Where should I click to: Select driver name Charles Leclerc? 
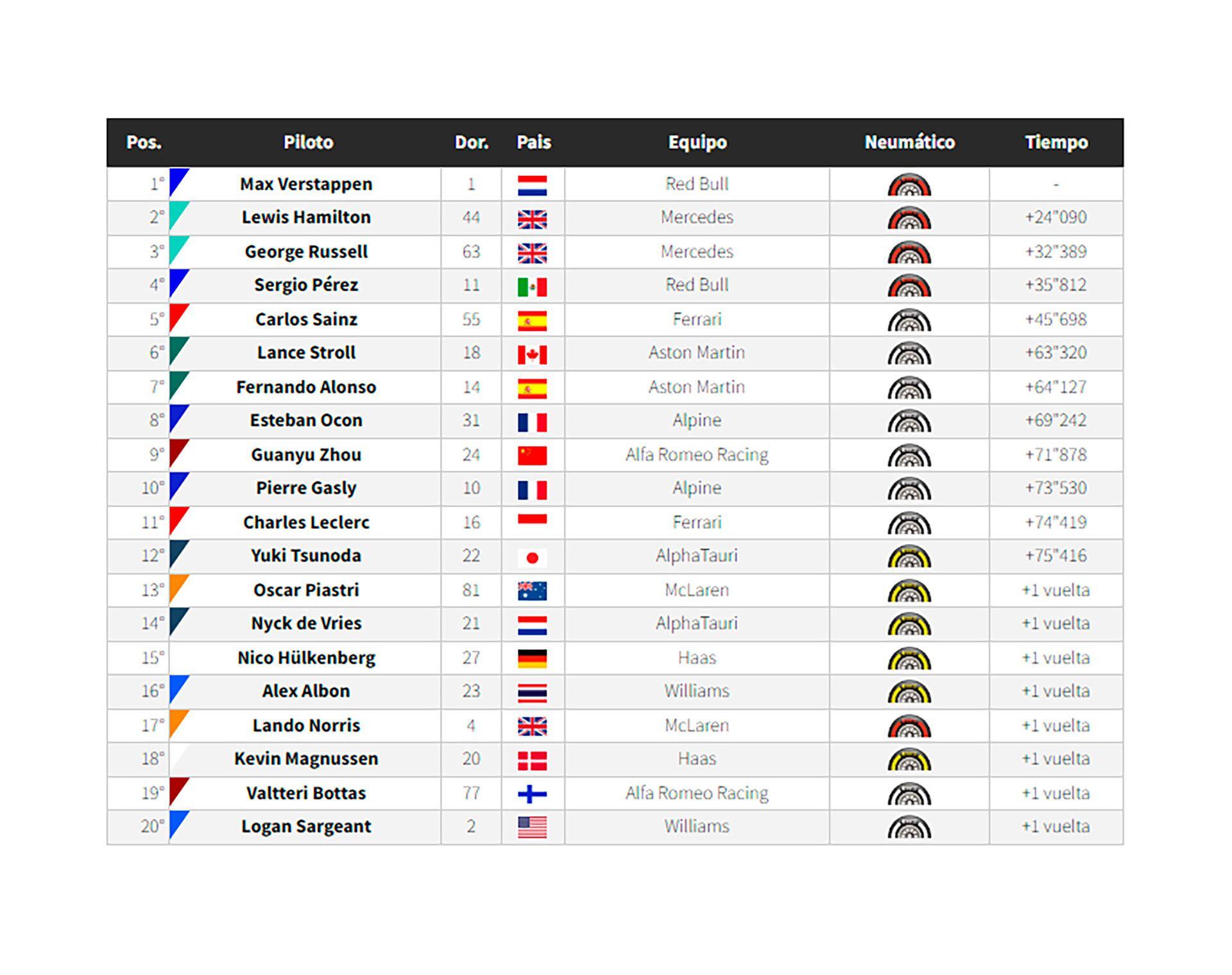[306, 522]
